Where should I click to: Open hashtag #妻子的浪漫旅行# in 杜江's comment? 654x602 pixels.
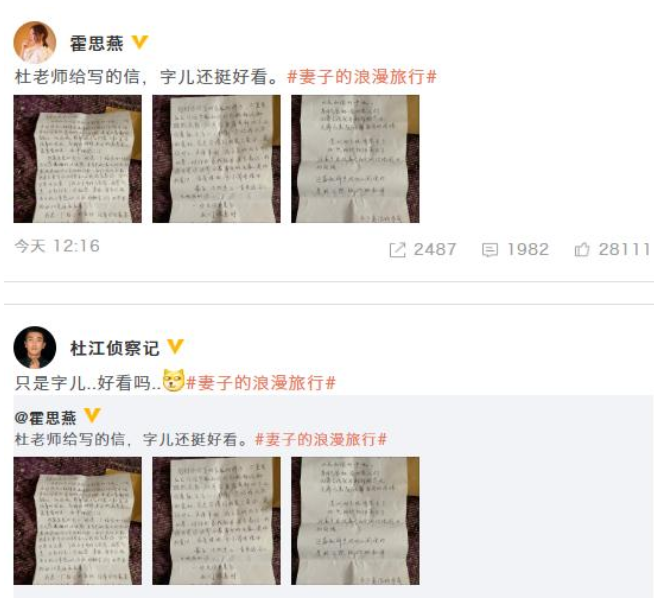click(x=261, y=383)
